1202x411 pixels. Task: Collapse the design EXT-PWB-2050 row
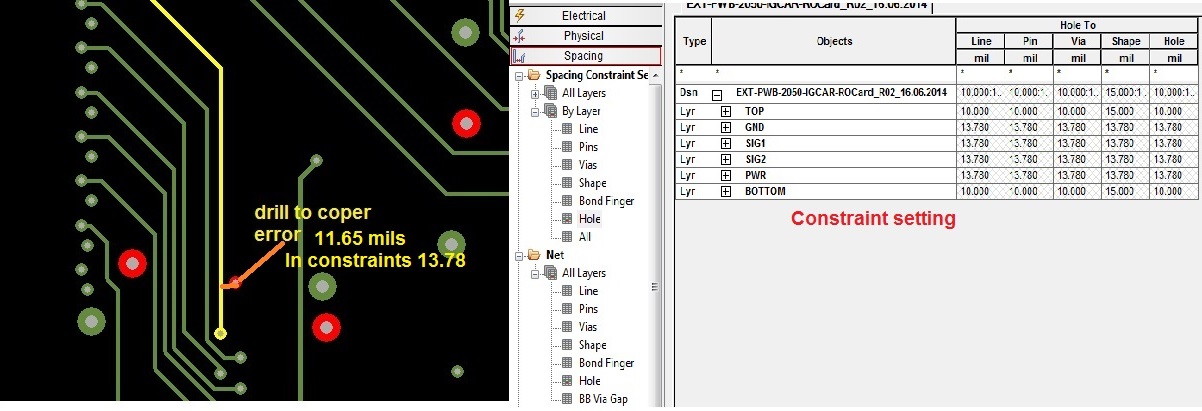(x=717, y=93)
